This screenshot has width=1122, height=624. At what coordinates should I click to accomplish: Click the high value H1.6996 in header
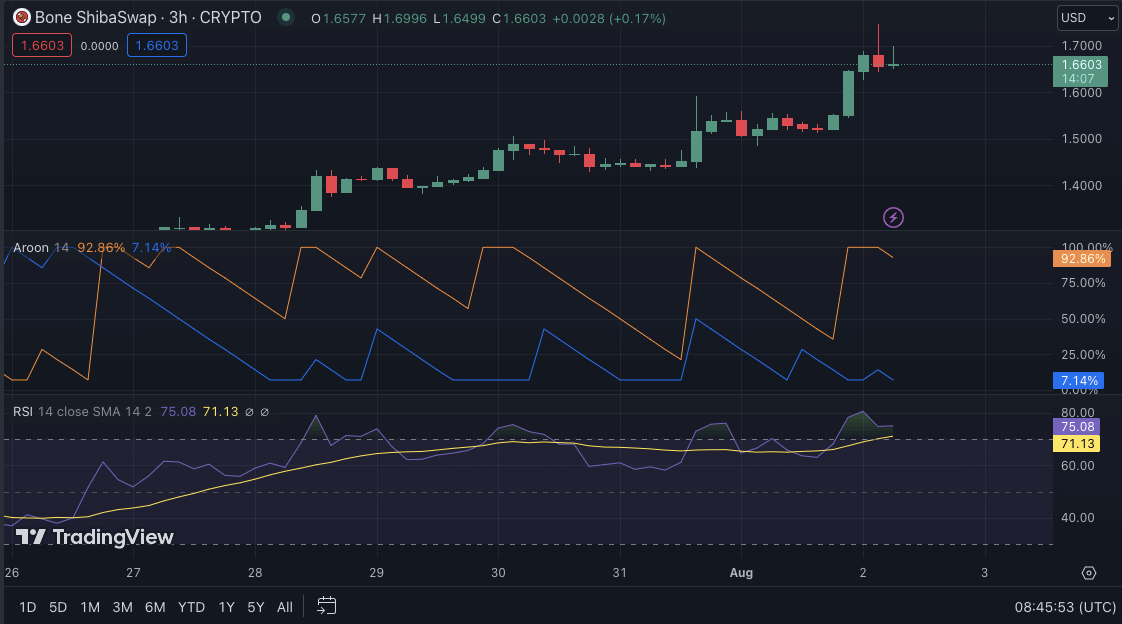399,18
